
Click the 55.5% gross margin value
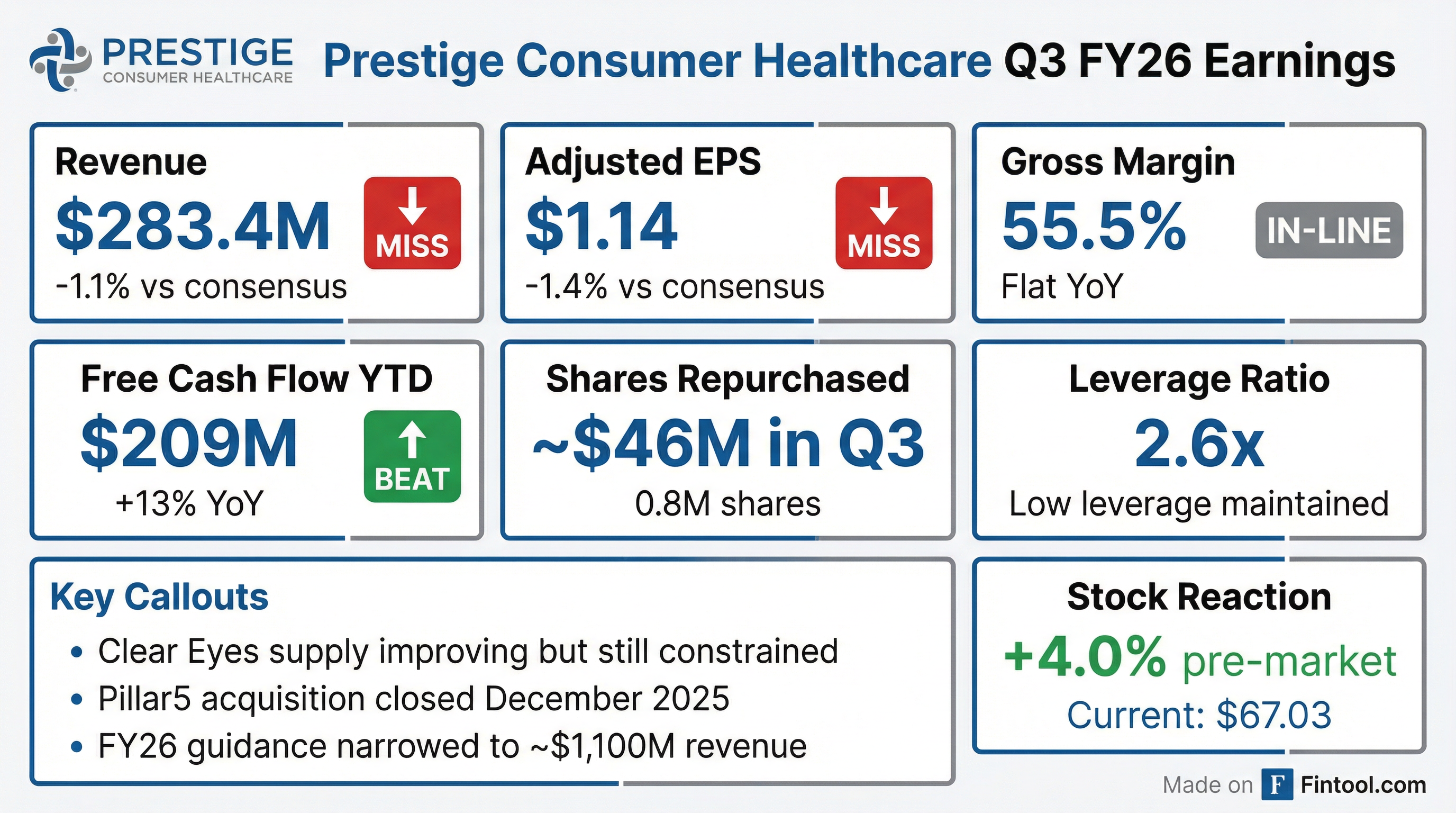[x=1094, y=226]
